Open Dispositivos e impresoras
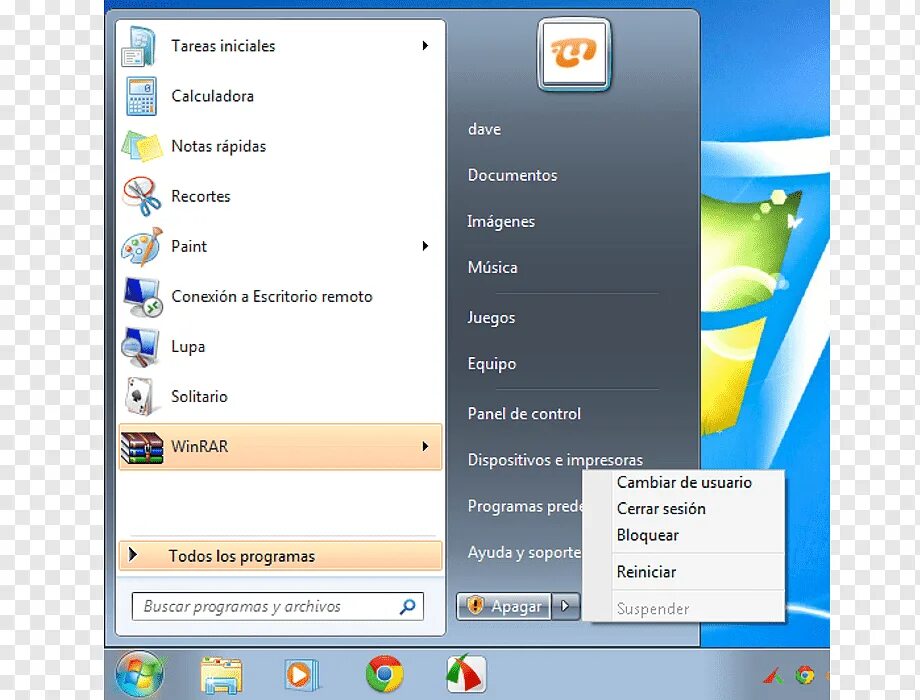 tap(555, 459)
